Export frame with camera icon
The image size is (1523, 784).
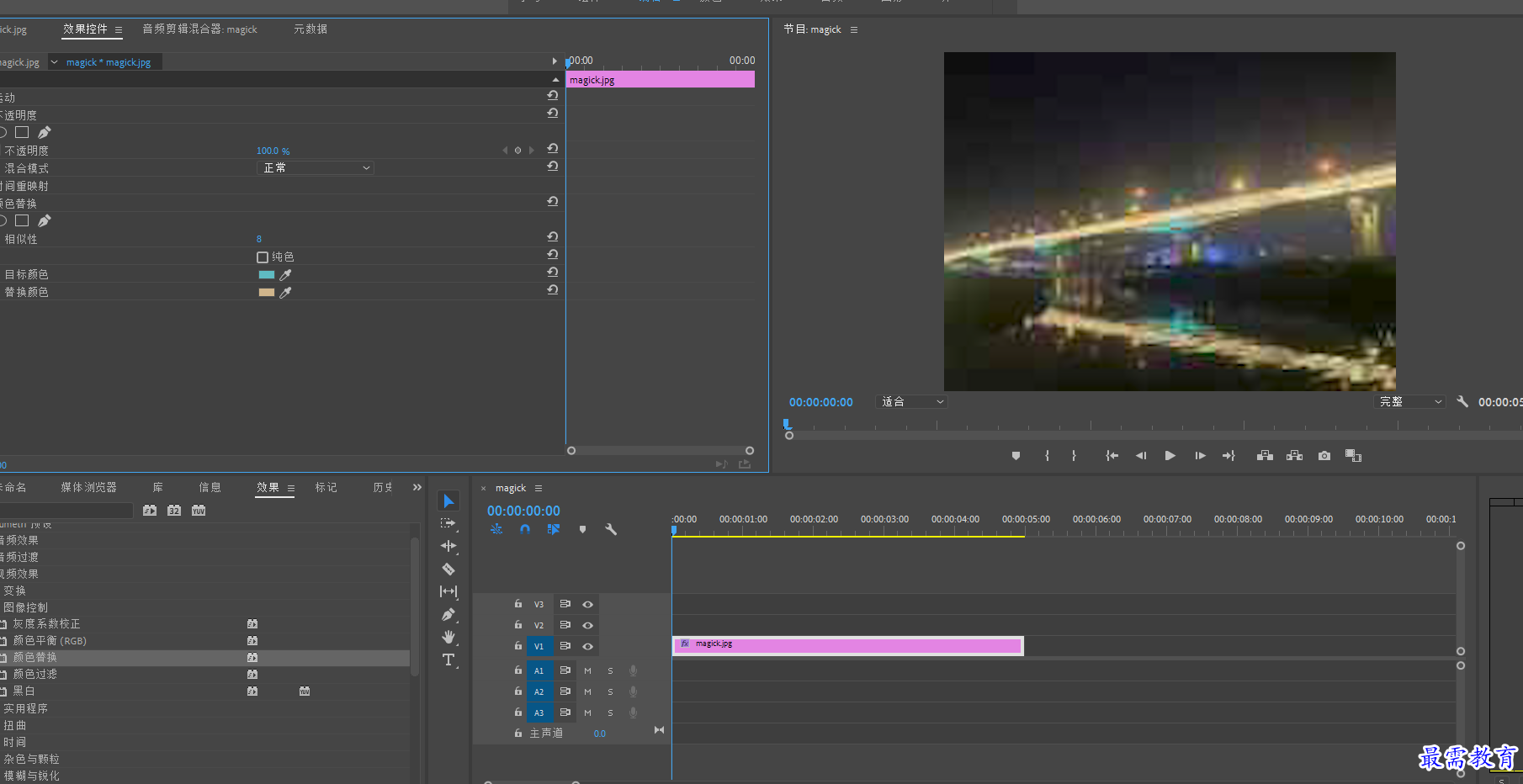pyautogui.click(x=1324, y=456)
